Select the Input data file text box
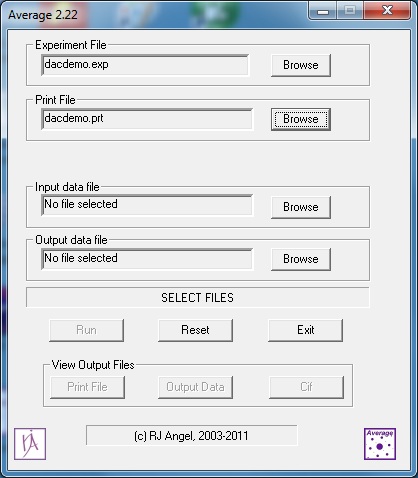 coord(147,205)
